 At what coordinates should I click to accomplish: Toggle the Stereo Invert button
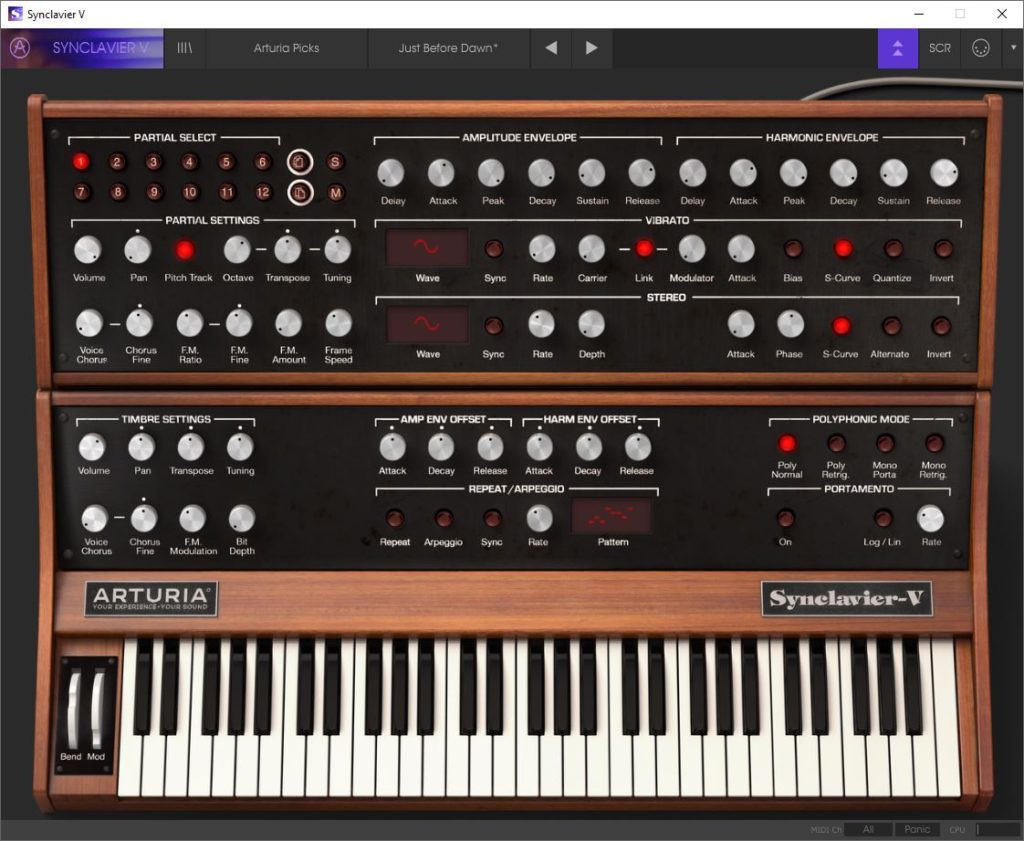(x=940, y=325)
